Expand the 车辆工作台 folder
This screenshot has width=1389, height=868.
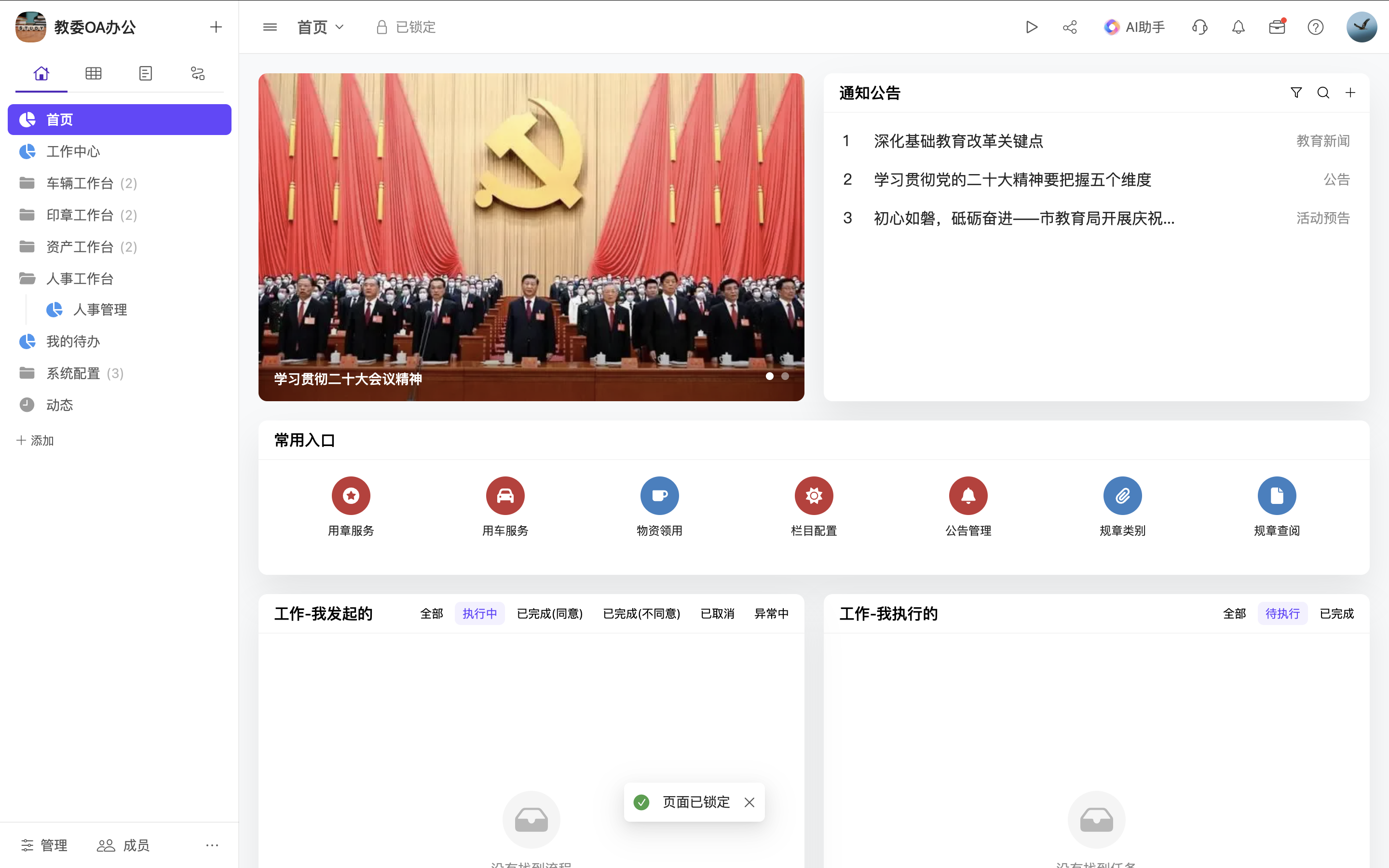(120, 183)
